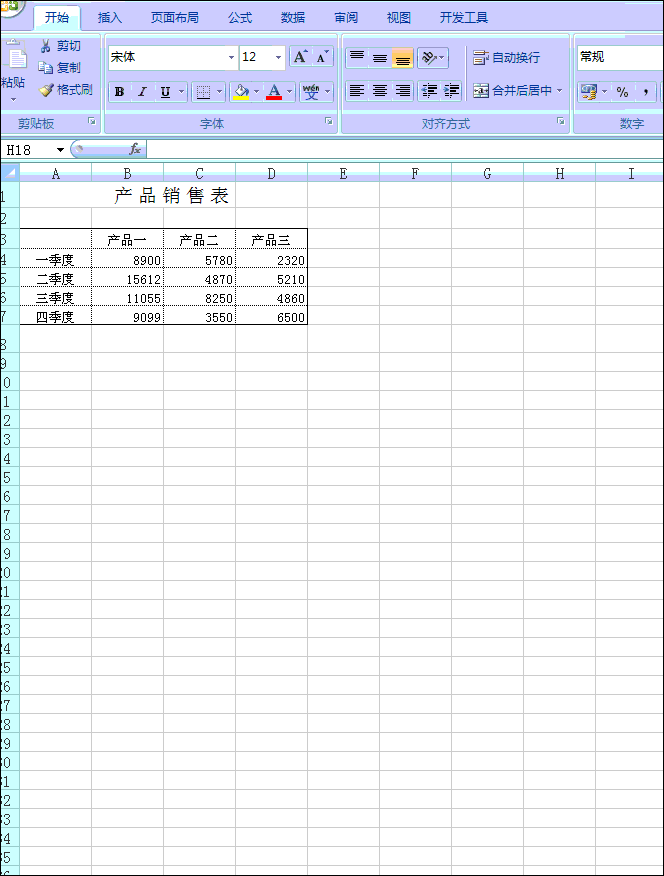The width and height of the screenshot is (664, 876).
Task: Align text right
Action: tap(403, 91)
